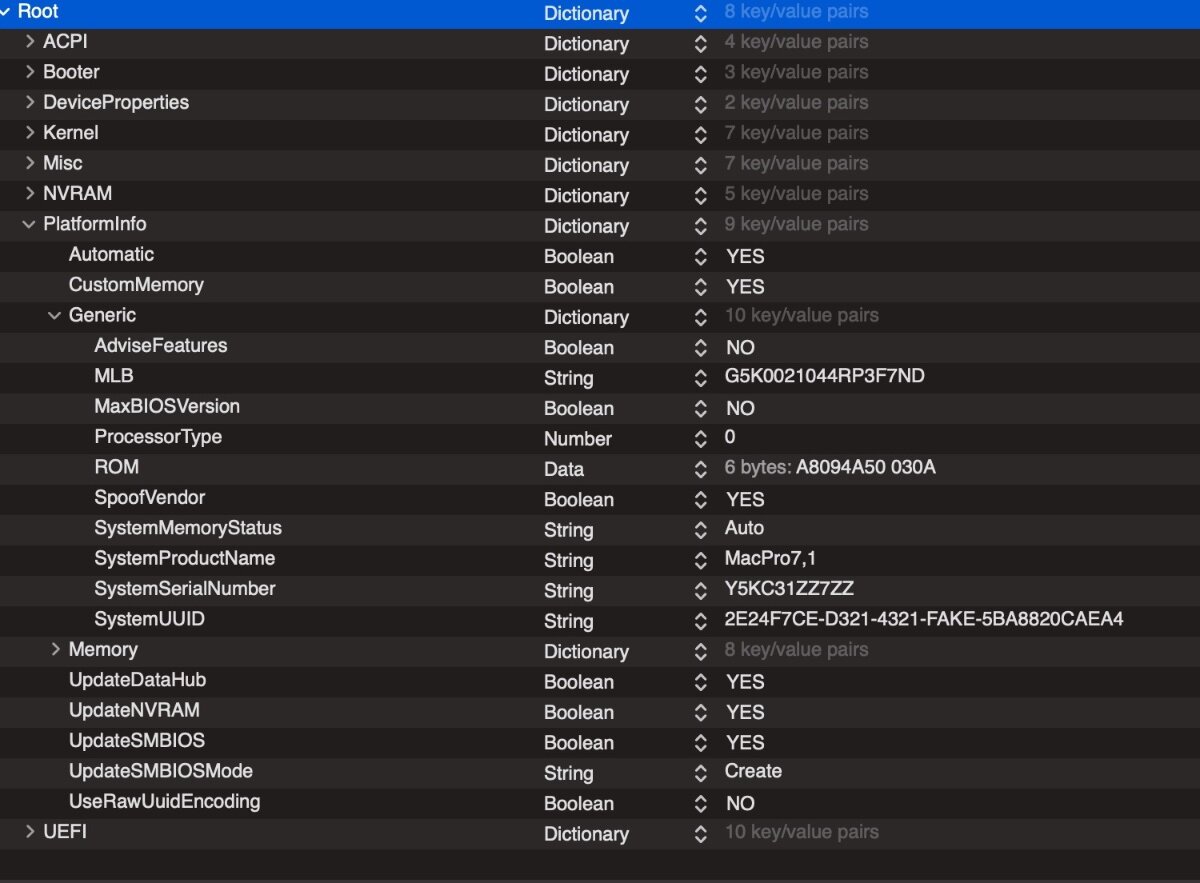
Task: Toggle Automatic boolean value YES
Action: pos(745,256)
